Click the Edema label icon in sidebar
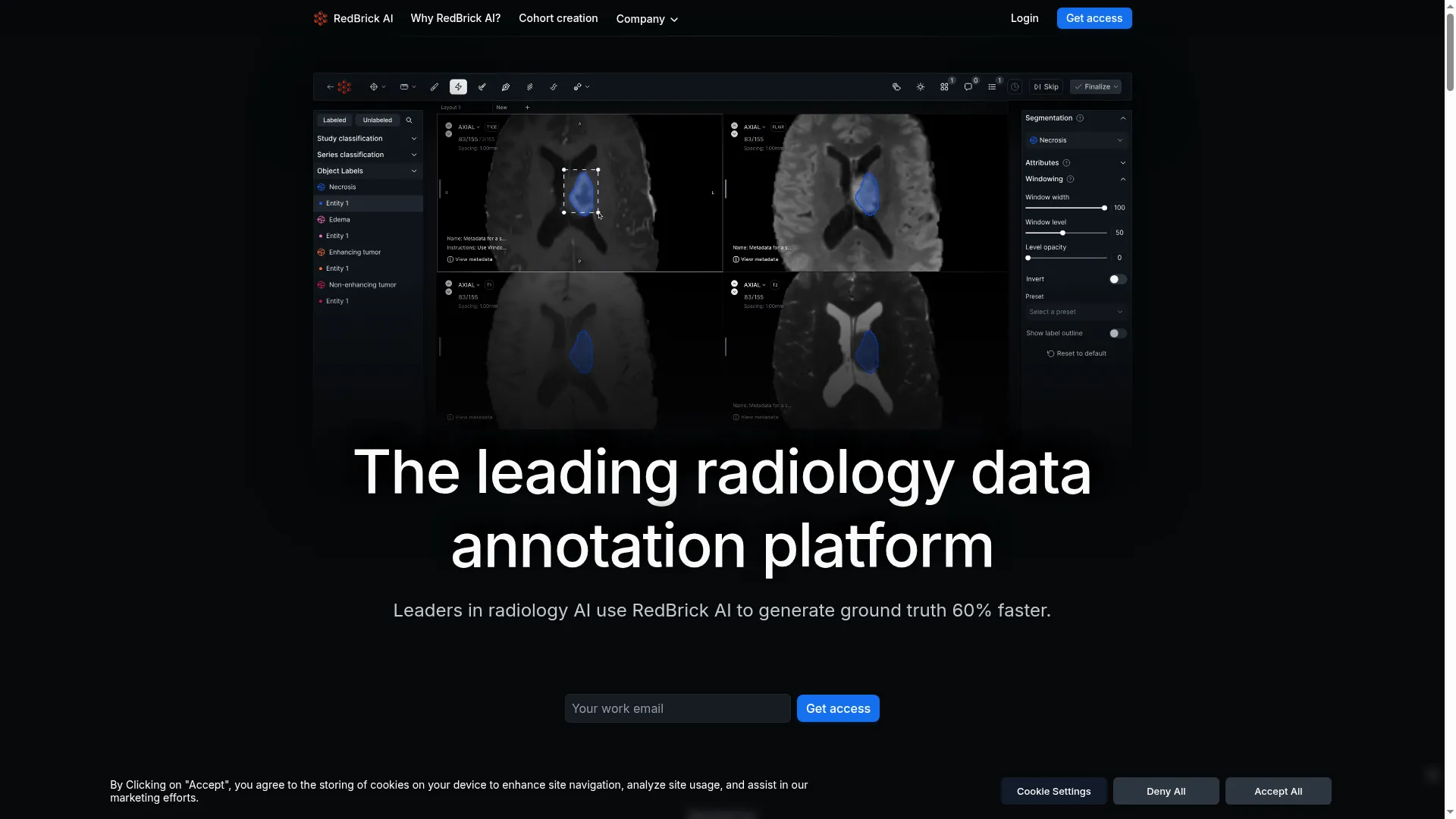The width and height of the screenshot is (1456, 819). [322, 220]
